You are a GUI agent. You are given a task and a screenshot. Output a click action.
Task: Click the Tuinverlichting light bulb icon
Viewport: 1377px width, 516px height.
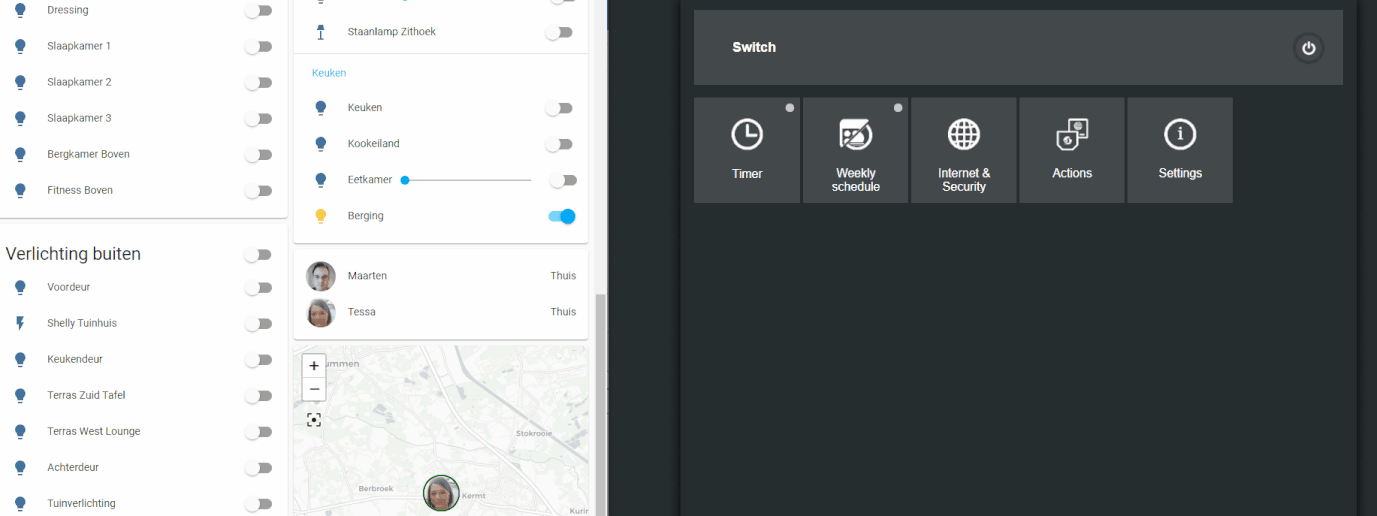20,503
